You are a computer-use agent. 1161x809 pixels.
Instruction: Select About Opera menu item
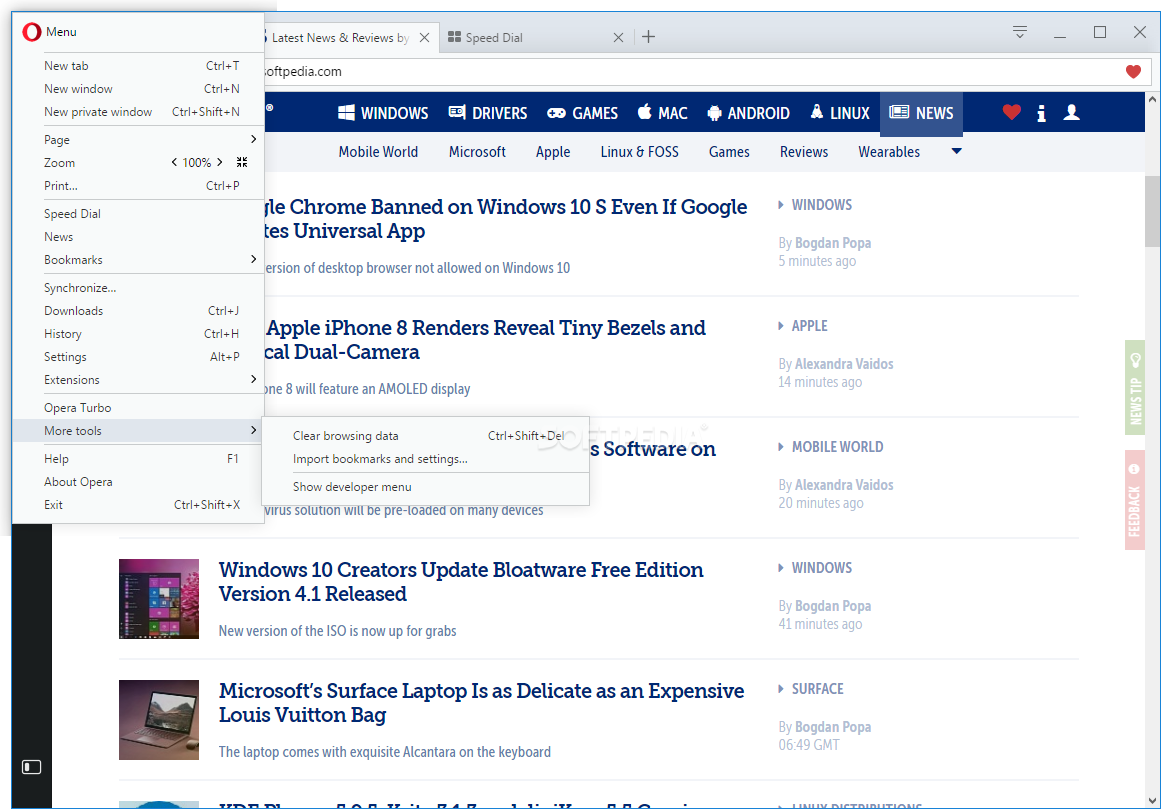138,482
